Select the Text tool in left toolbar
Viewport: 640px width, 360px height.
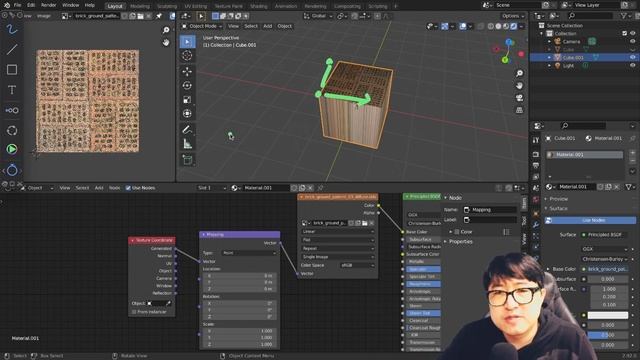coord(12,90)
